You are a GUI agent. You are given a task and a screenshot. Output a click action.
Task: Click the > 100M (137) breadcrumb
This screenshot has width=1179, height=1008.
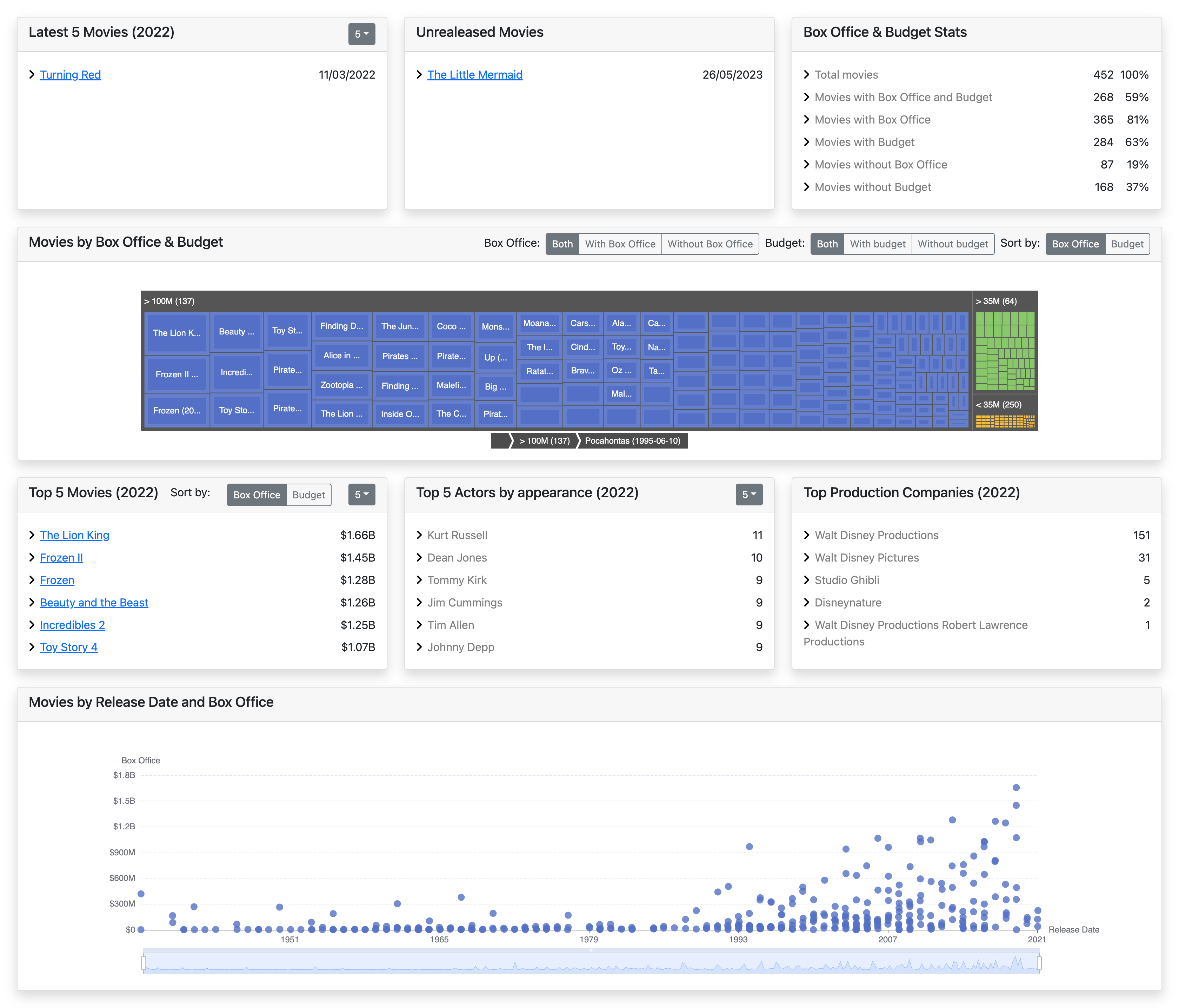pyautogui.click(x=544, y=441)
